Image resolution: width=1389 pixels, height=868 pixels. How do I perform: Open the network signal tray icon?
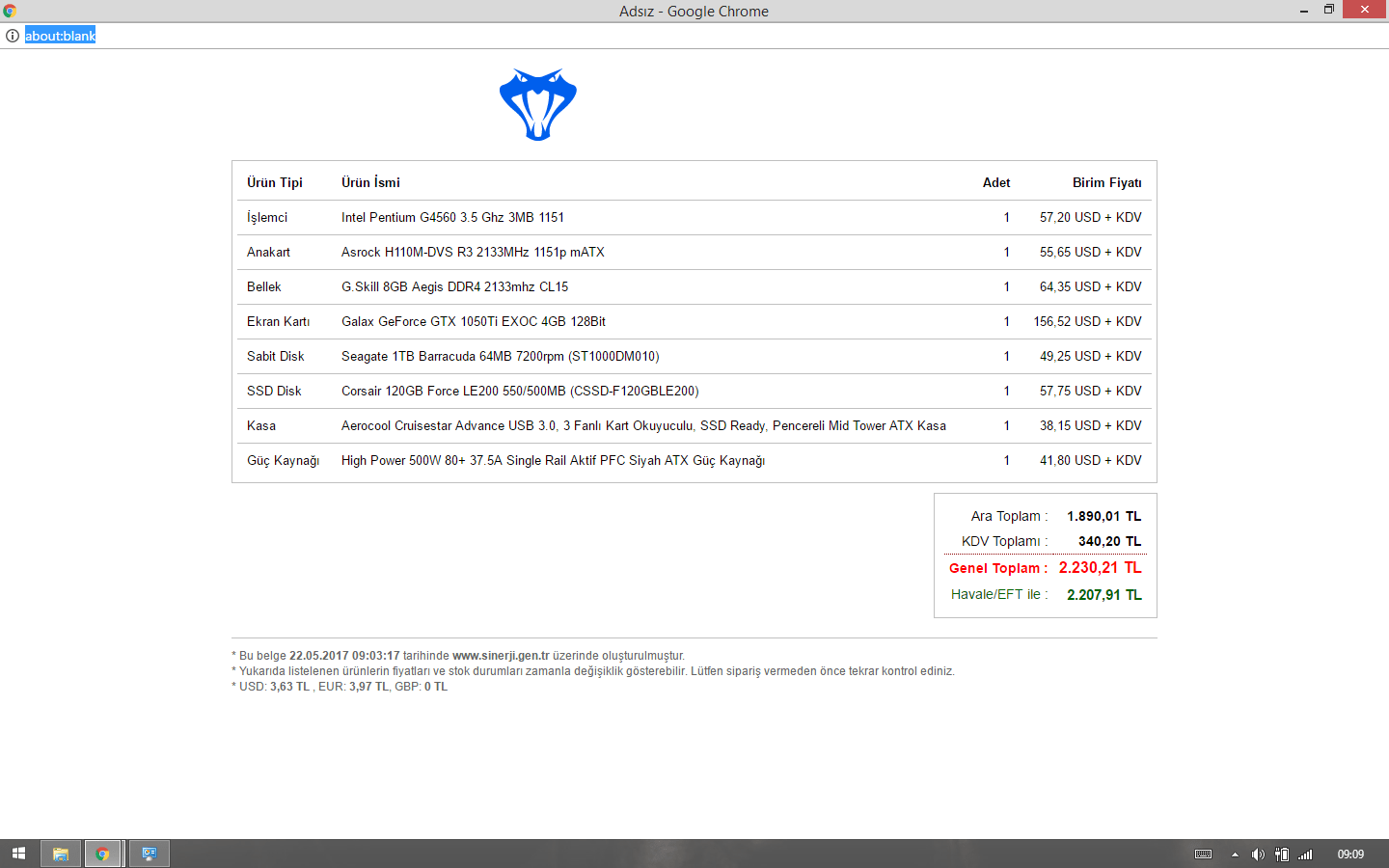1305,854
